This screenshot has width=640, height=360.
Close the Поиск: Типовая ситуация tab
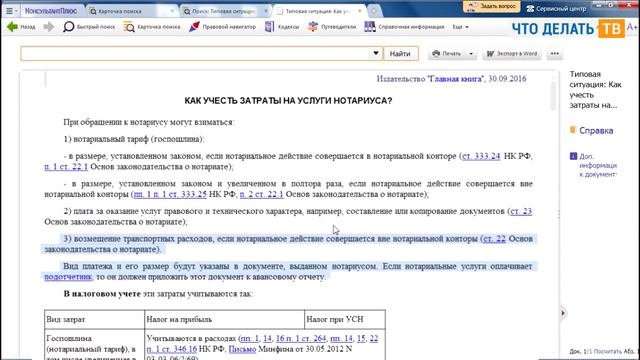coord(266,11)
